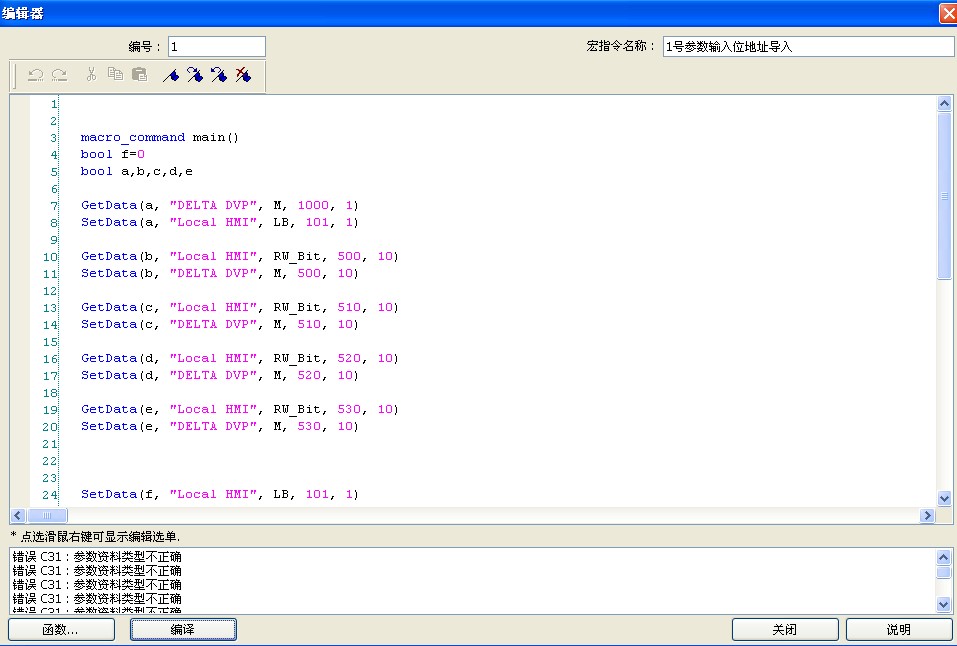Jump to next bookmark icon
The image size is (957, 646).
point(195,75)
